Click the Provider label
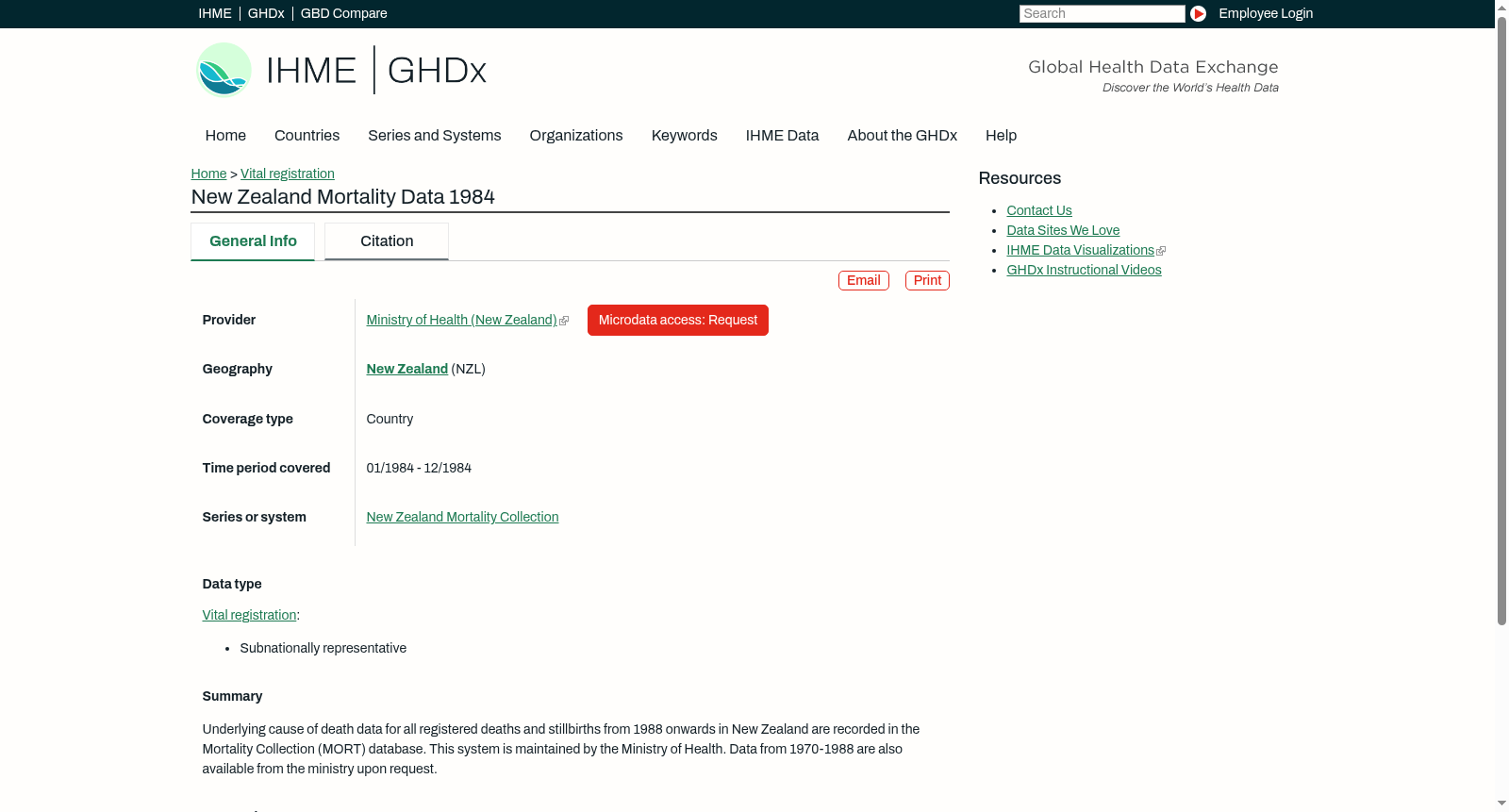Viewport: 1509px width, 812px height. click(x=228, y=320)
